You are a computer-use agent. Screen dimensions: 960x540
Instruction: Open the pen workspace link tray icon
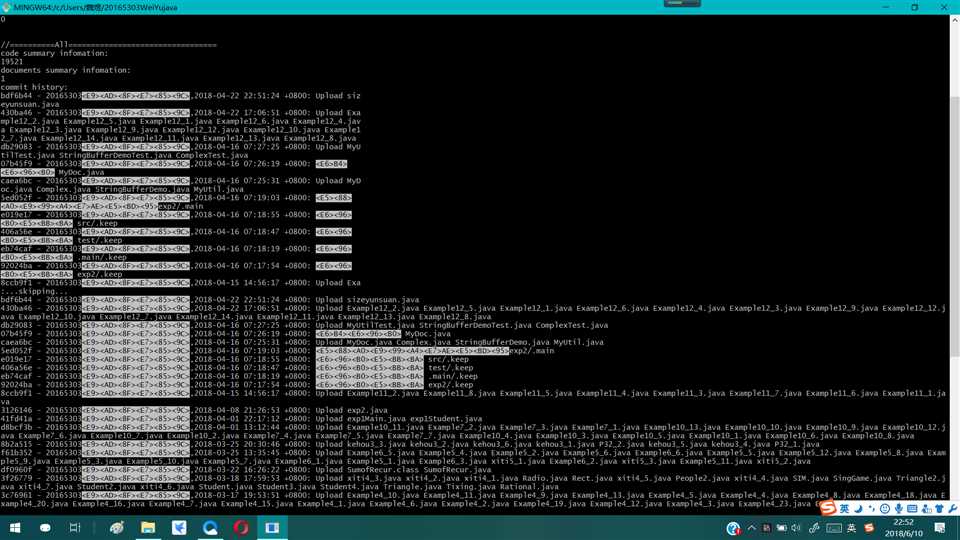814,528
